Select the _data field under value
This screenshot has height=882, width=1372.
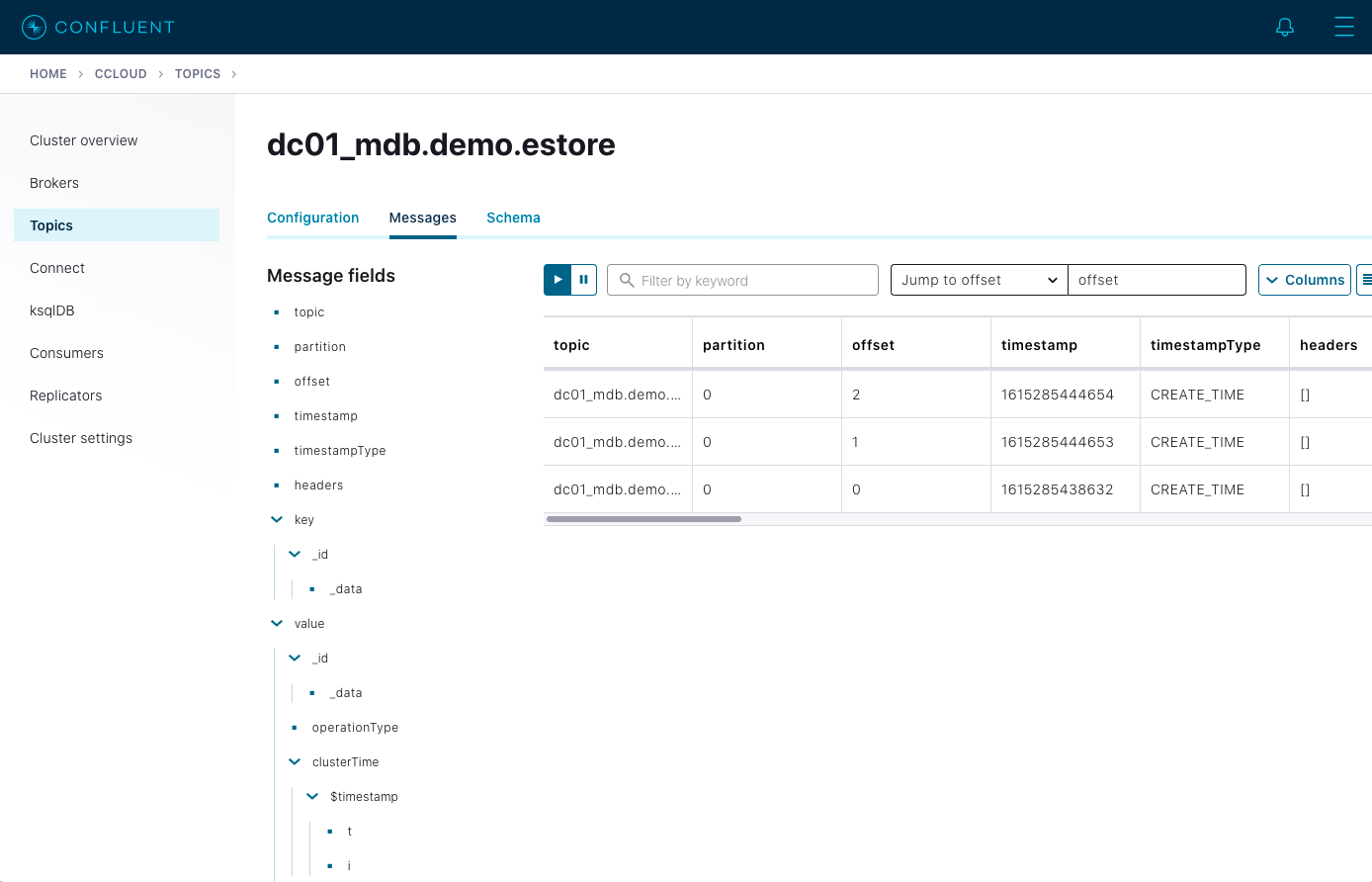(346, 692)
